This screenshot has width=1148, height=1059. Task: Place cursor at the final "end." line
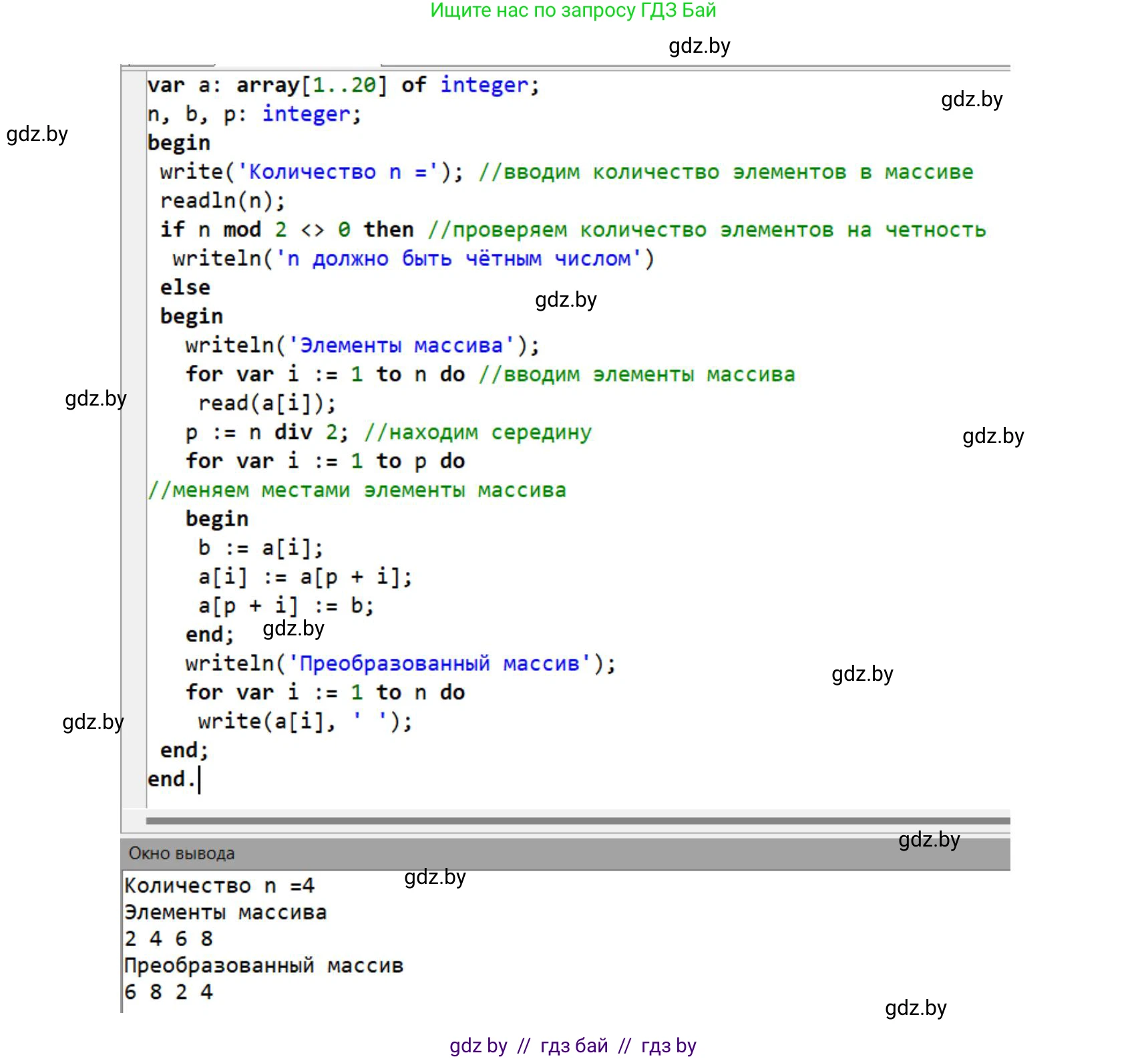171,779
